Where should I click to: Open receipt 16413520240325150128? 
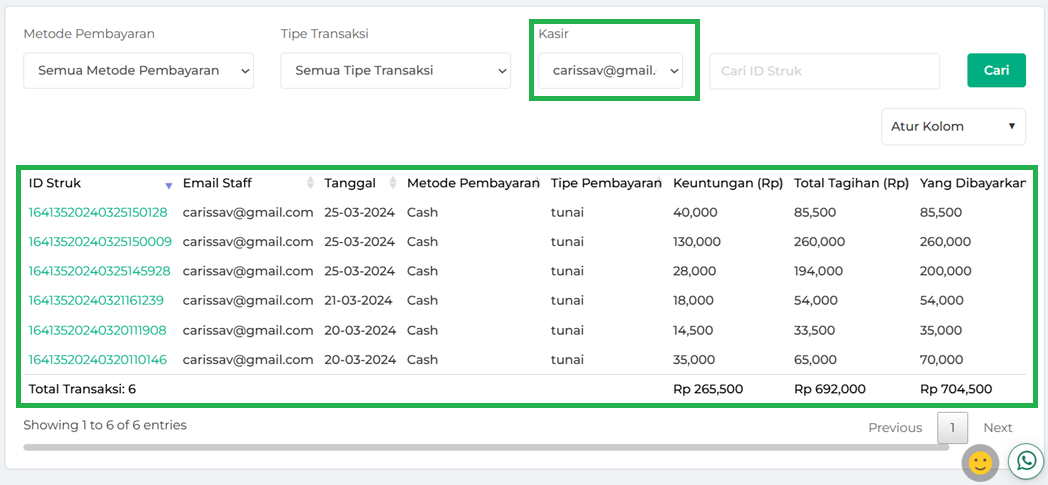98,212
